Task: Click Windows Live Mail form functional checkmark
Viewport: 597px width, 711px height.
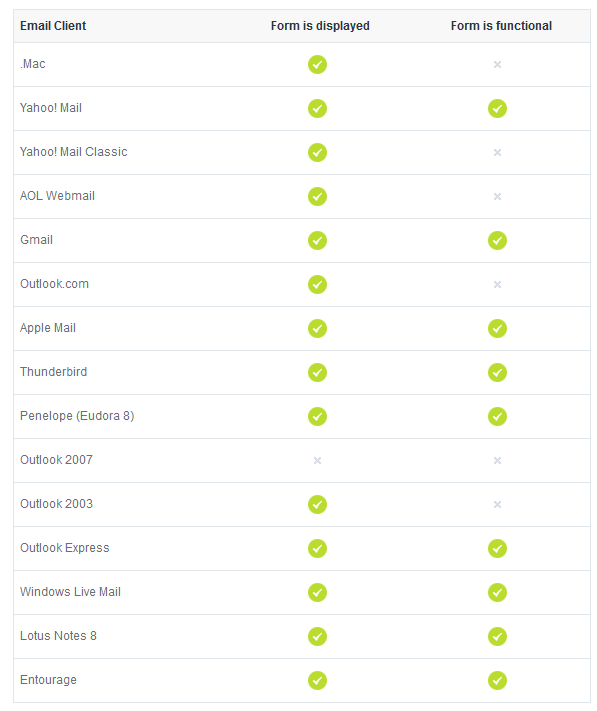Action: [x=497, y=592]
